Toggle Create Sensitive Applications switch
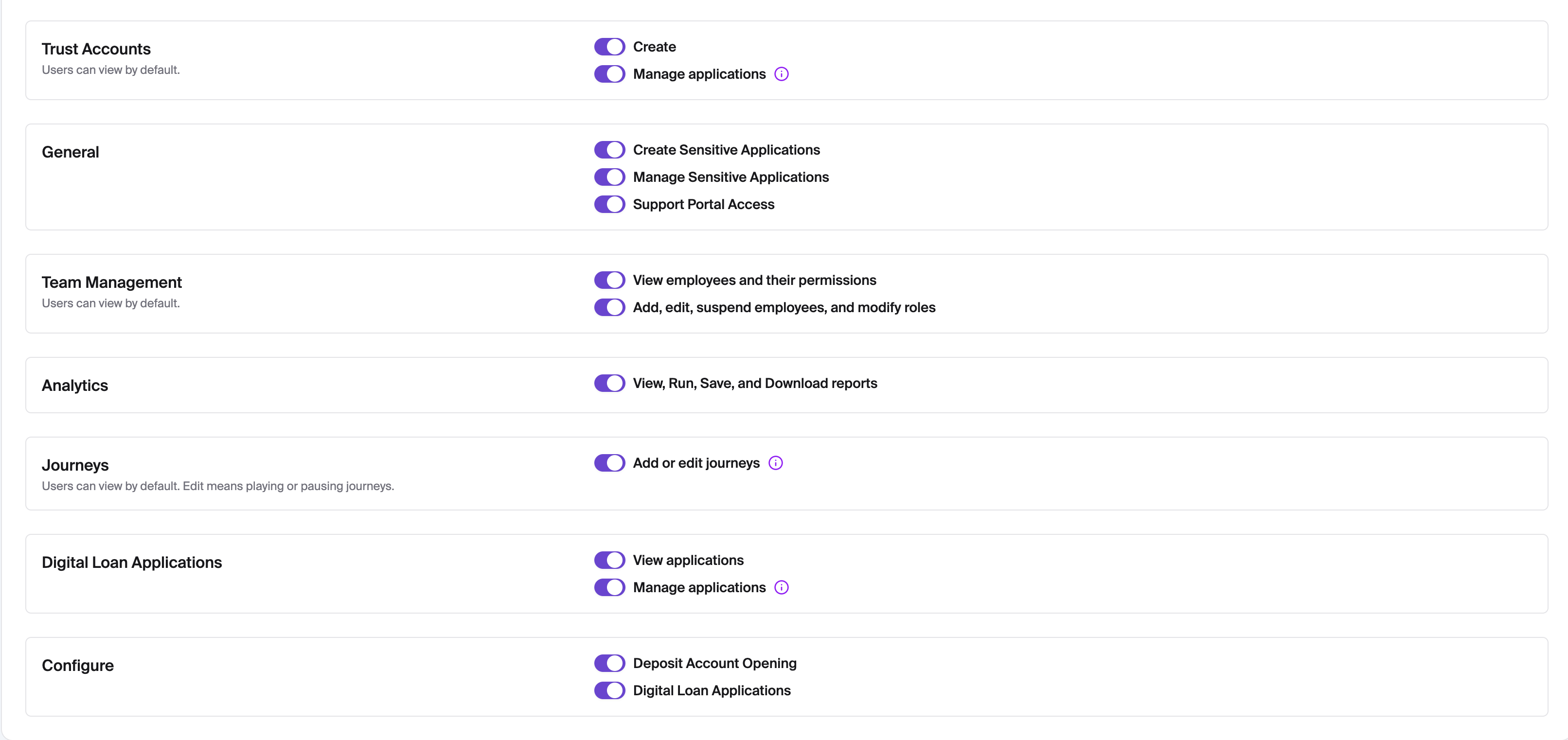This screenshot has height=740, width=1568. (x=609, y=150)
